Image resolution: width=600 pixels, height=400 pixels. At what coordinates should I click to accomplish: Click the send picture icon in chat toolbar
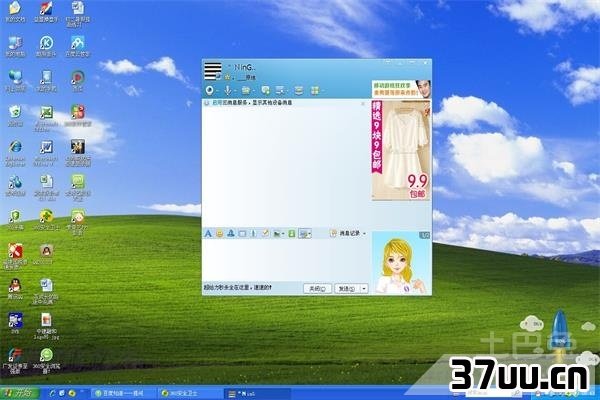[276, 233]
